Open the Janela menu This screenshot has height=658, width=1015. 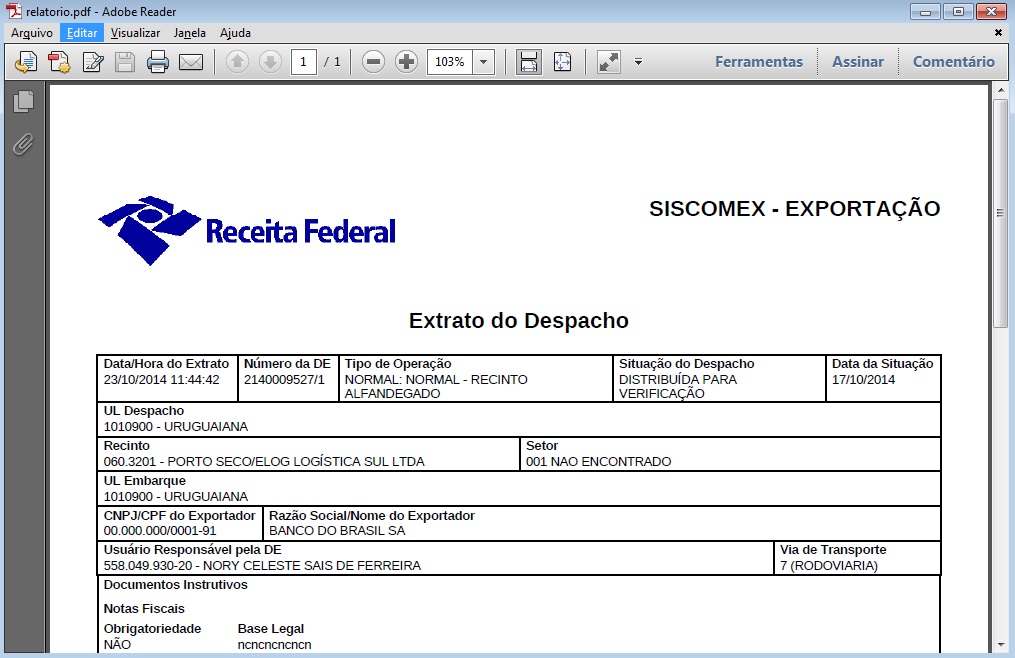pyautogui.click(x=190, y=33)
